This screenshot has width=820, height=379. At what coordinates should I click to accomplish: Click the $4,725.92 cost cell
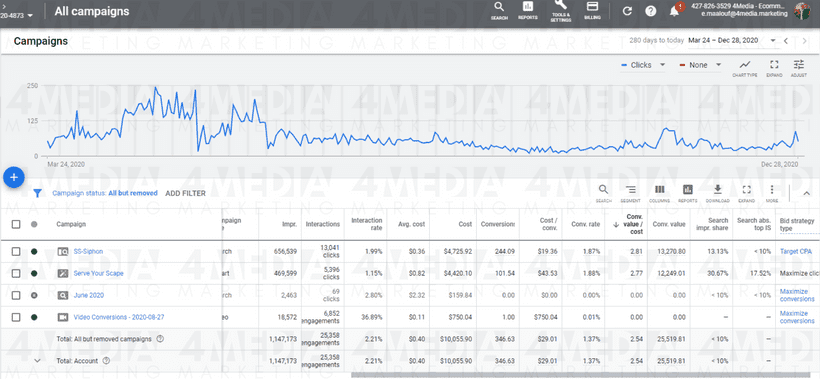click(x=458, y=251)
